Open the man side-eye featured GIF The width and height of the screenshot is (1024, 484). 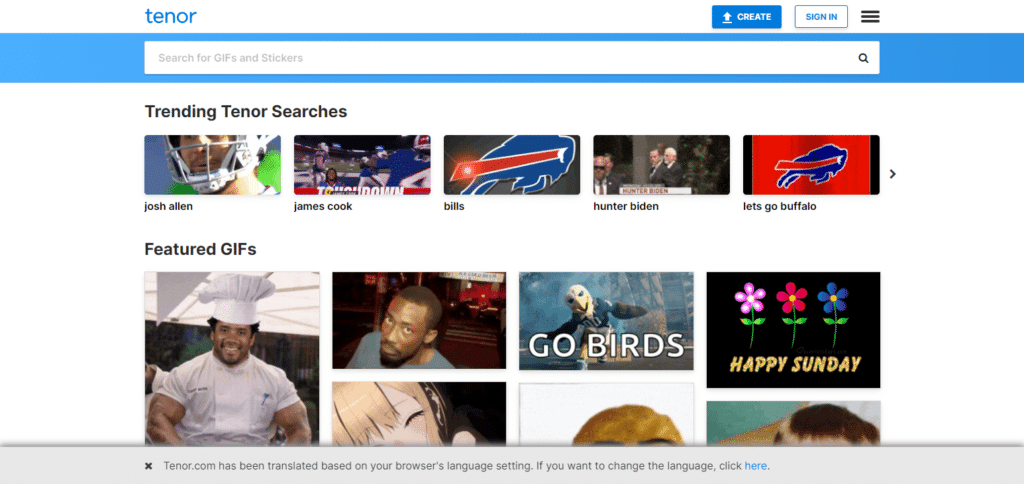coord(419,320)
